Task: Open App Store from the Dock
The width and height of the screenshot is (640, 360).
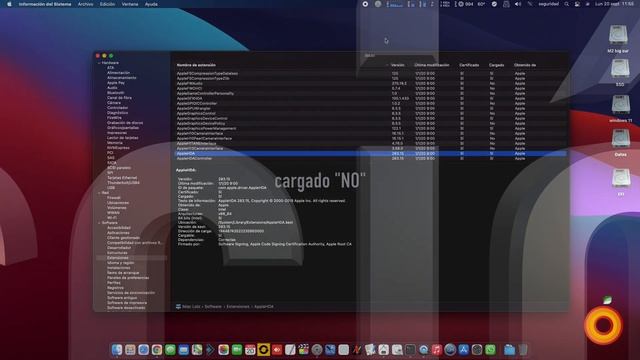Action: point(463,350)
